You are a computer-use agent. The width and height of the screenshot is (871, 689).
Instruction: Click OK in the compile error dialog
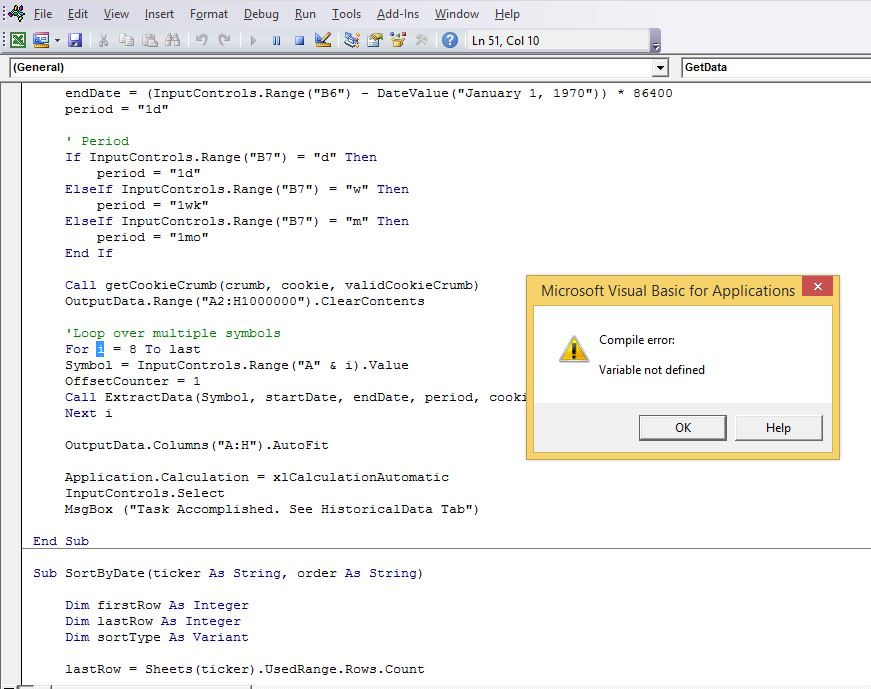point(683,428)
